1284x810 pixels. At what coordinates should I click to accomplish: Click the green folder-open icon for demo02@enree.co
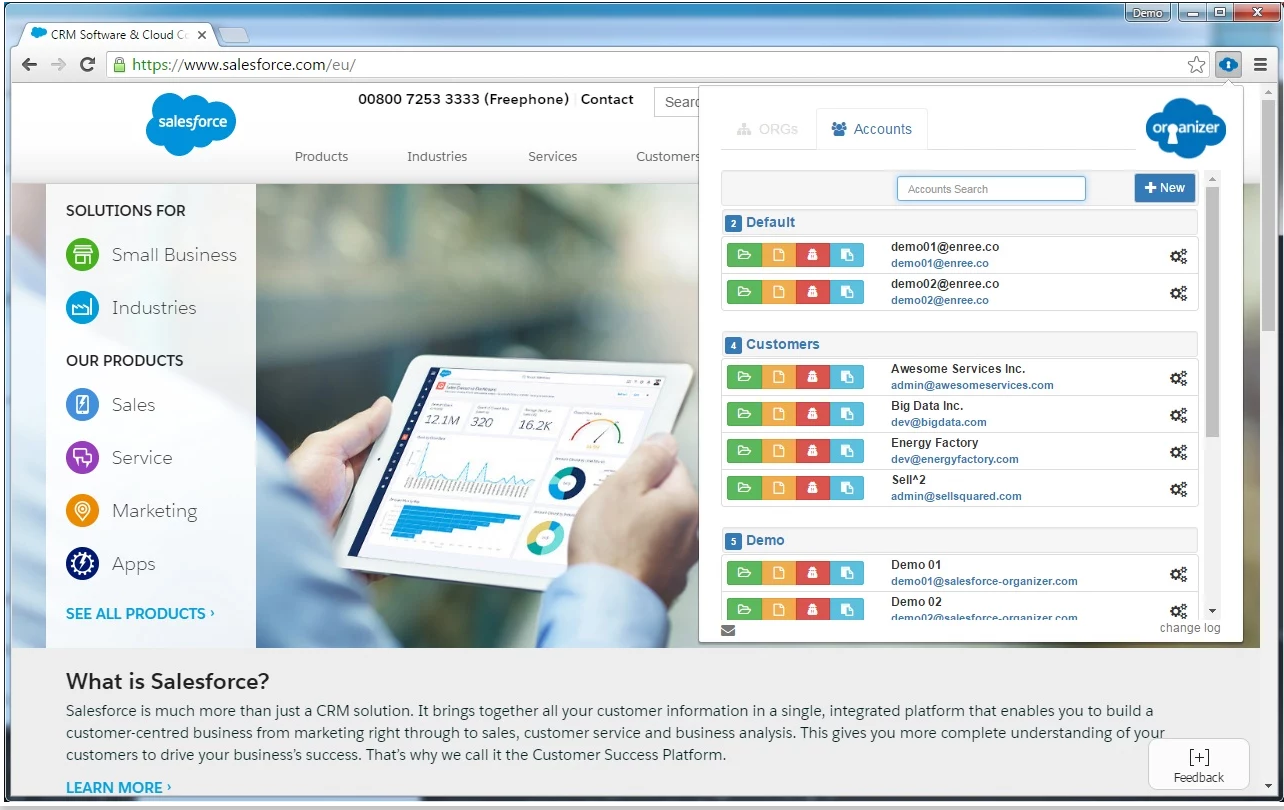point(744,292)
